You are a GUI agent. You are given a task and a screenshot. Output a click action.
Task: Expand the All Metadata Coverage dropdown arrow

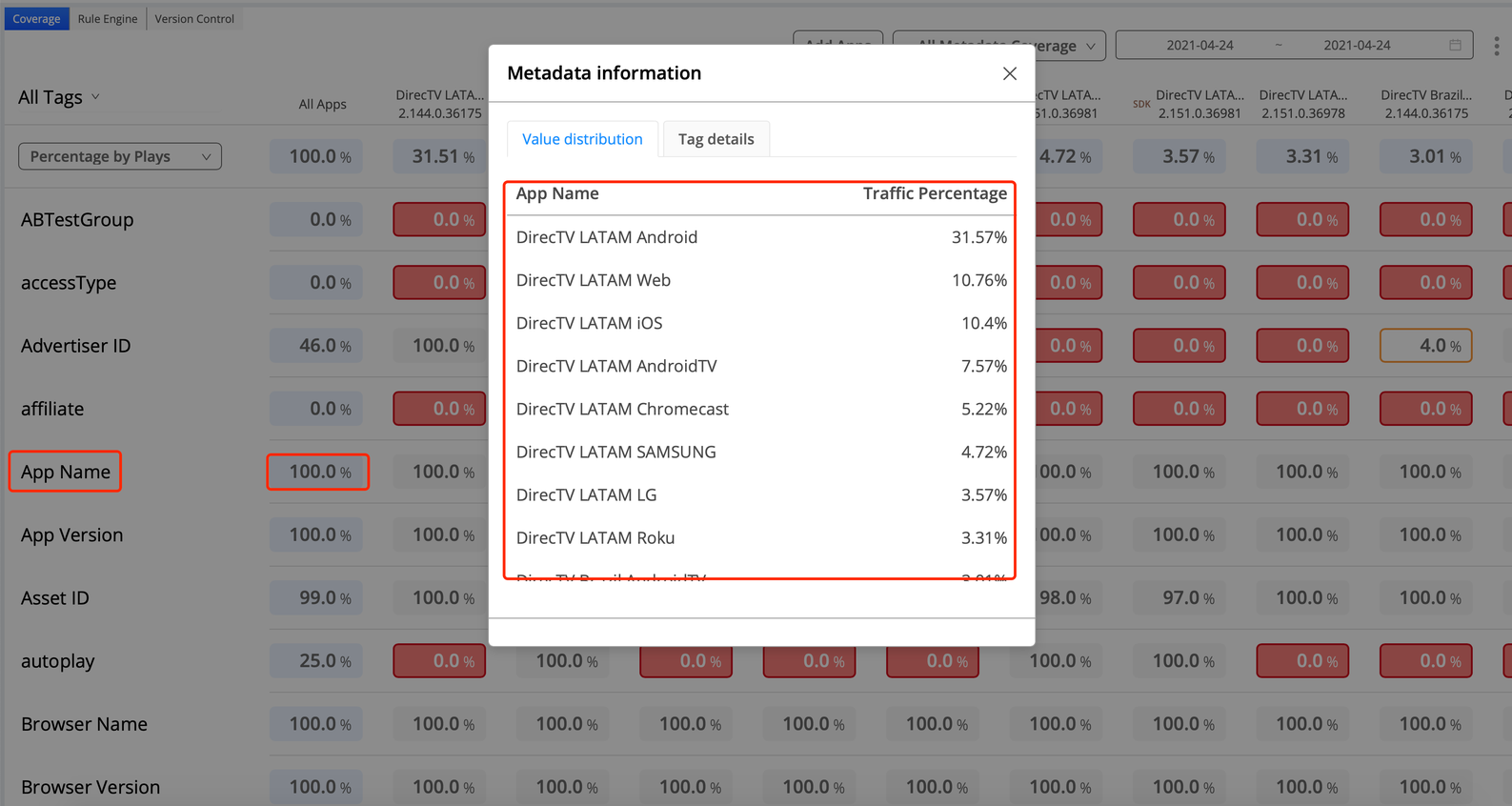[1090, 46]
